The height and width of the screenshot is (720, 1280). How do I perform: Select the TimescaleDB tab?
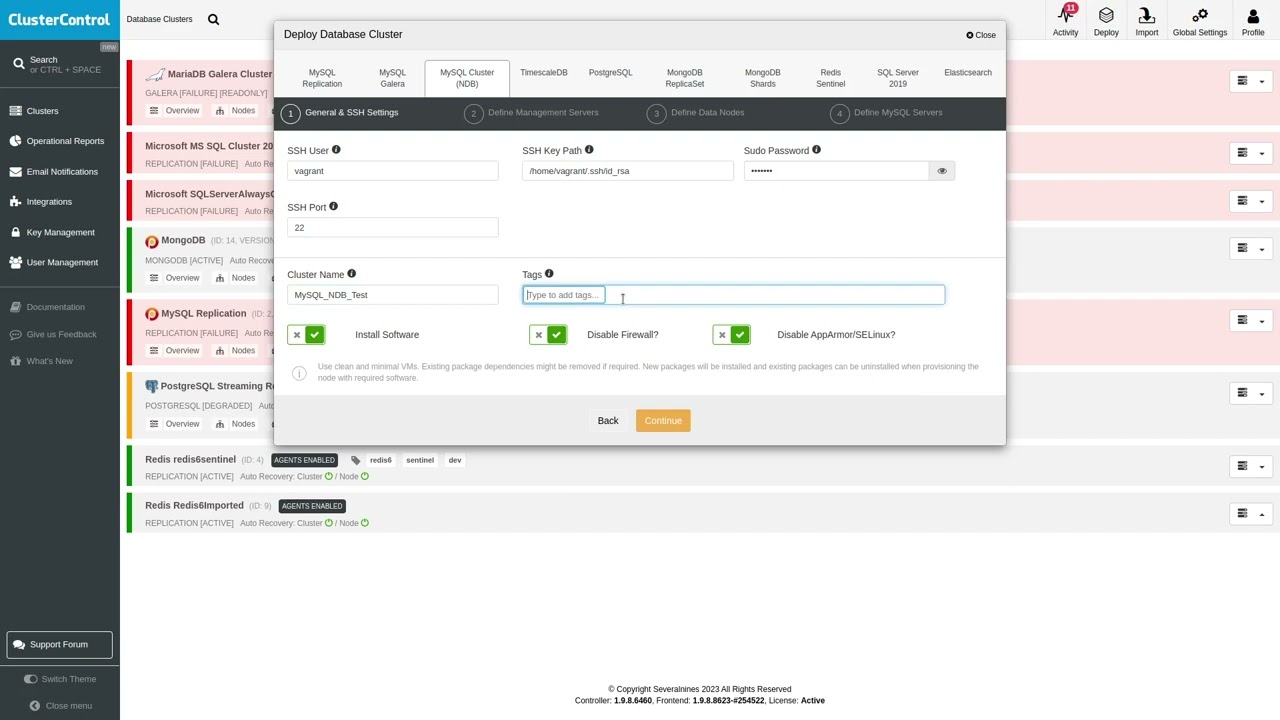[543, 73]
